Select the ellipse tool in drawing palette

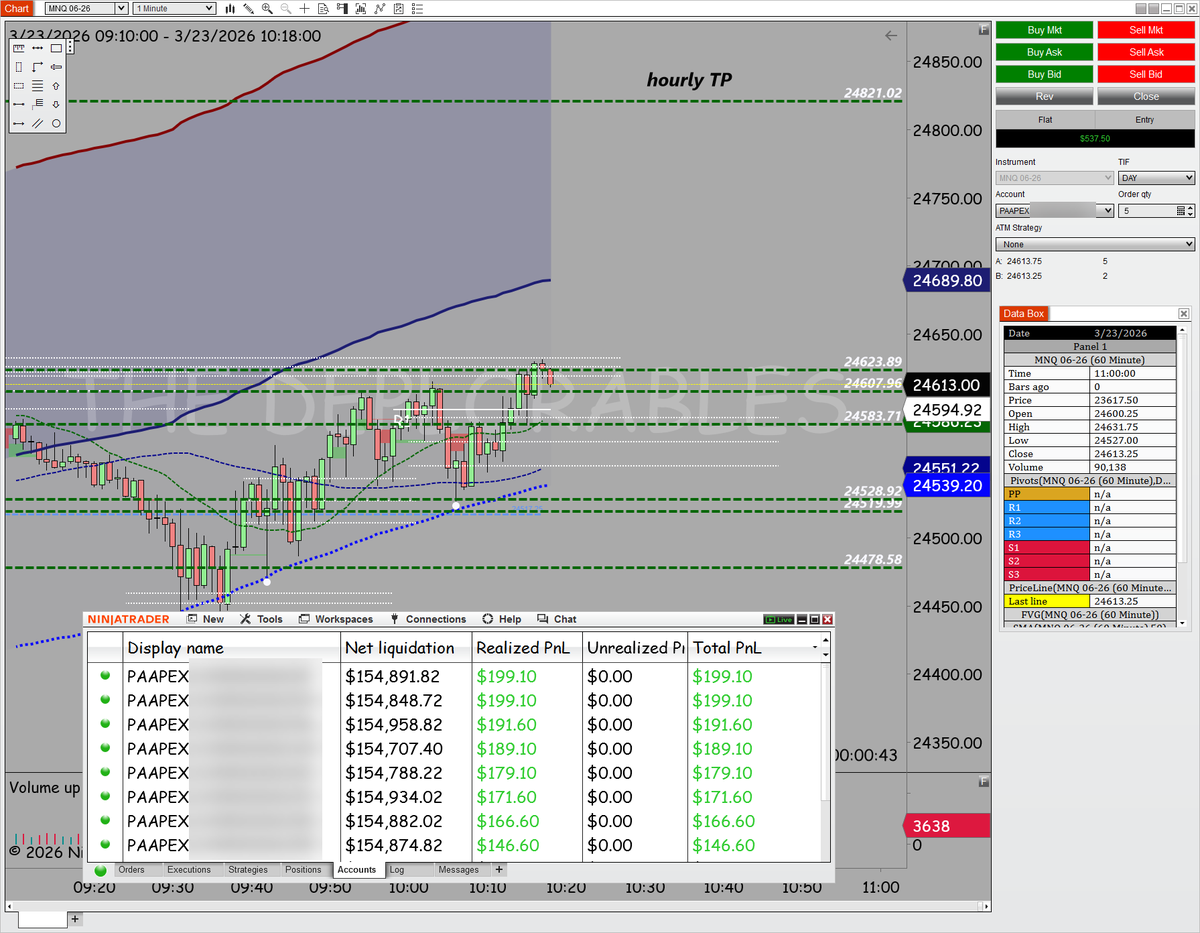56,123
